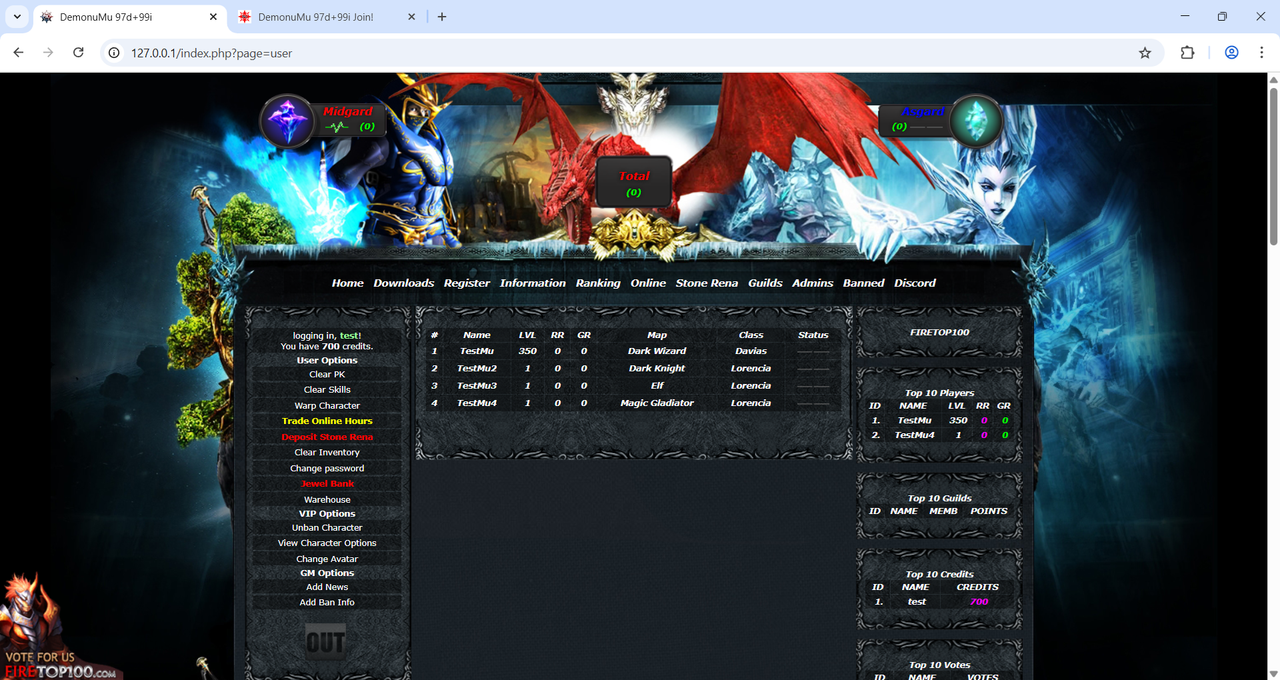Open View Character Options link

pos(327,544)
